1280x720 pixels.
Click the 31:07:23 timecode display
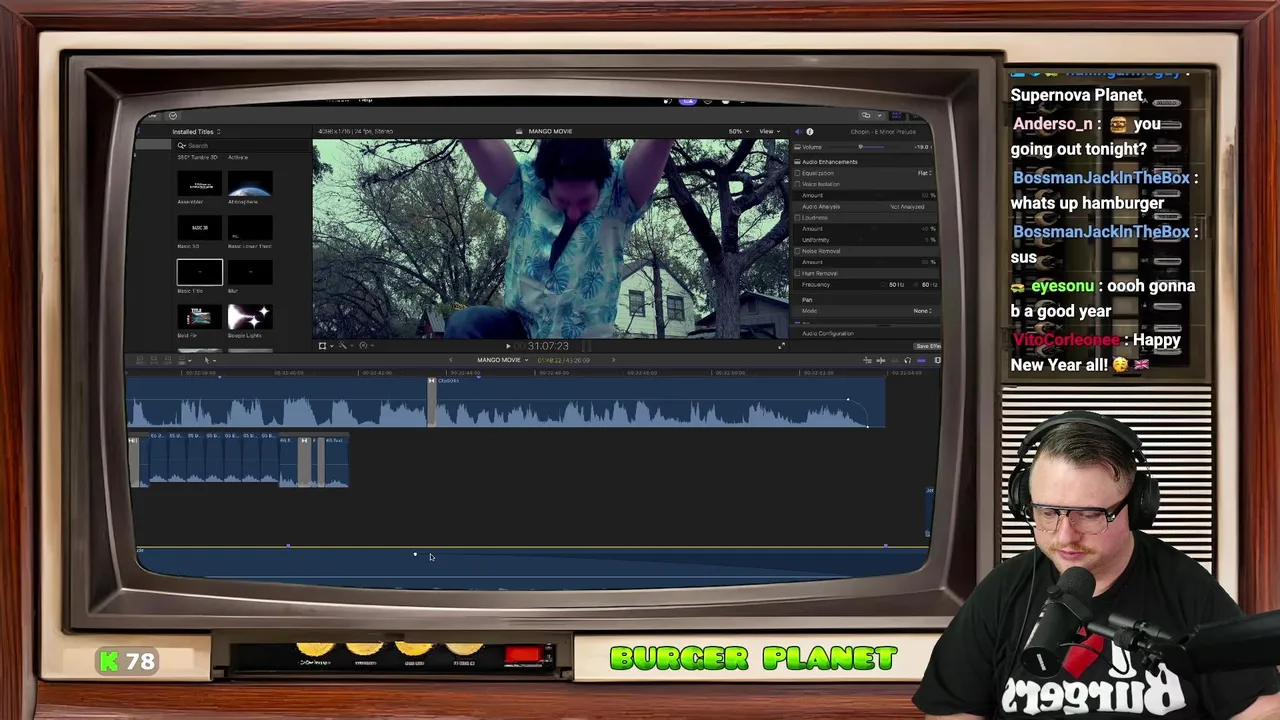tap(548, 346)
